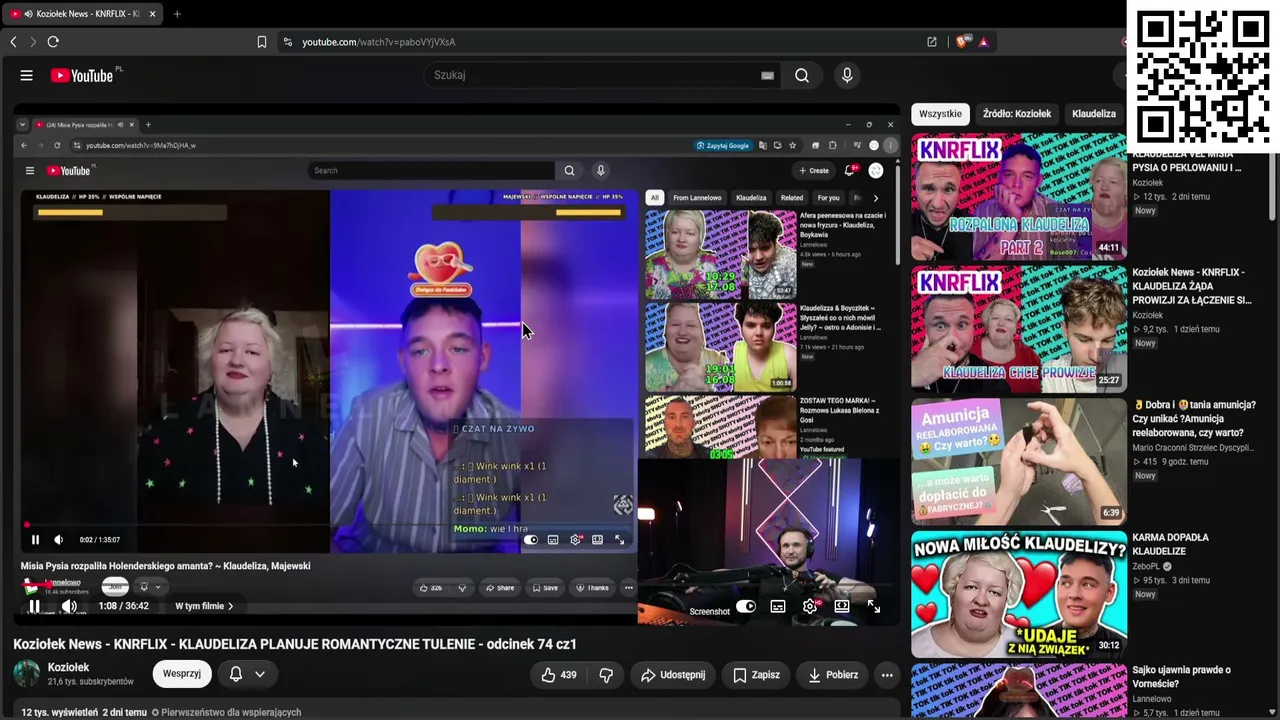Image resolution: width=1280 pixels, height=720 pixels.
Task: Open the Koziołek channel avatar below the video title
Action: [27, 674]
